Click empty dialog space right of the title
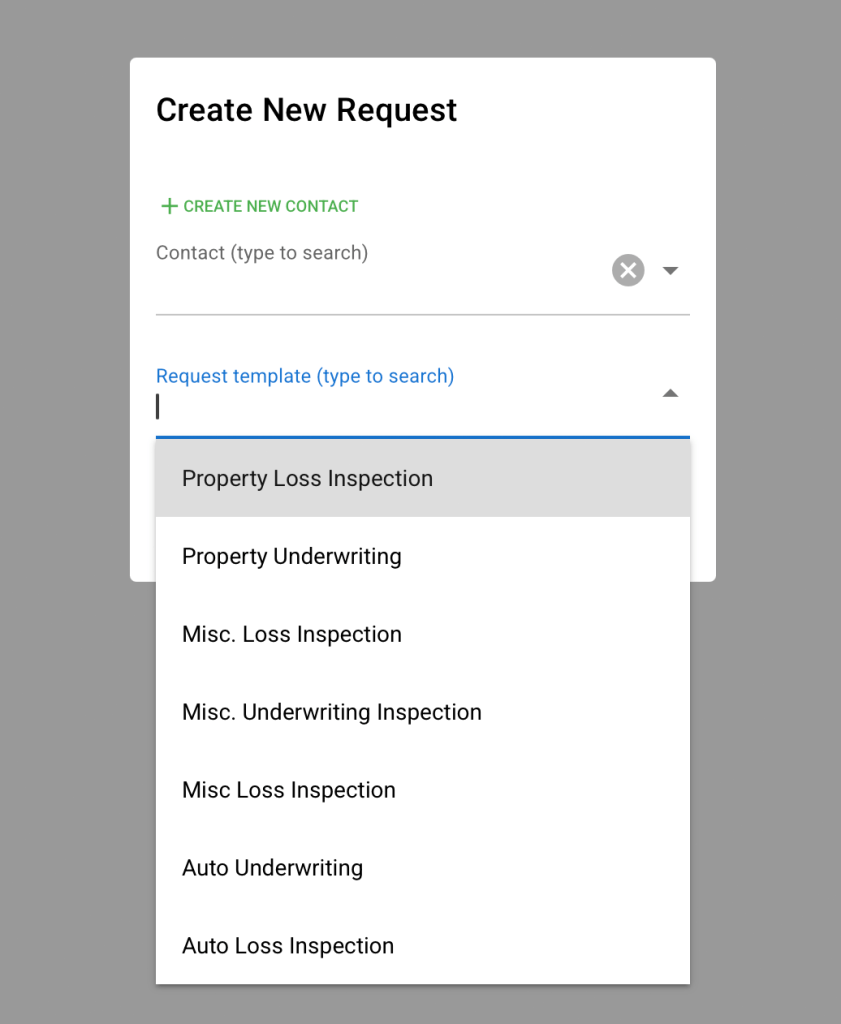The image size is (841, 1024). 590,110
